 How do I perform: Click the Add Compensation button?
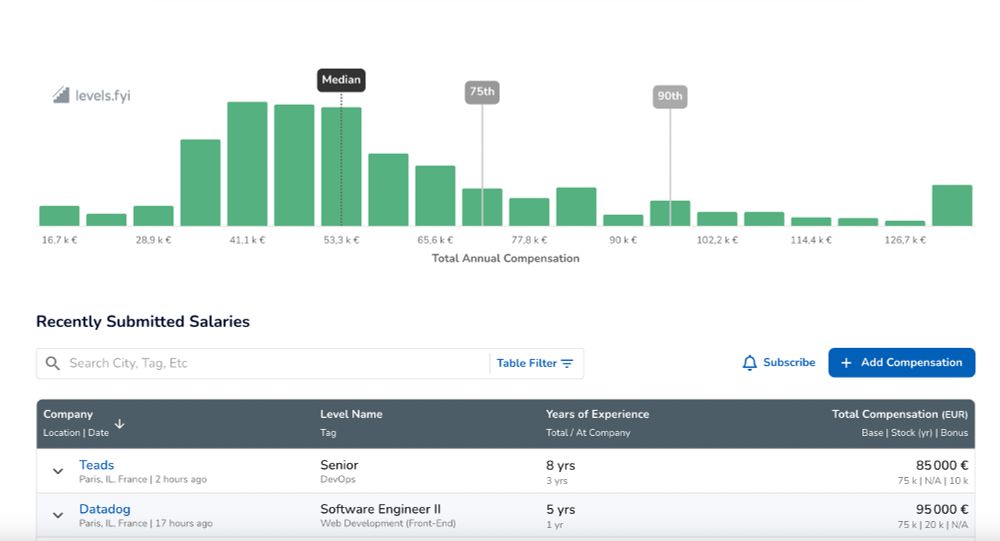901,362
